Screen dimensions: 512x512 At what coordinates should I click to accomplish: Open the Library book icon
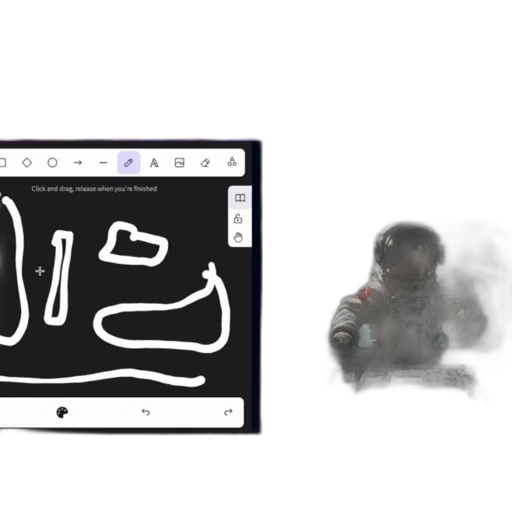[x=240, y=198]
